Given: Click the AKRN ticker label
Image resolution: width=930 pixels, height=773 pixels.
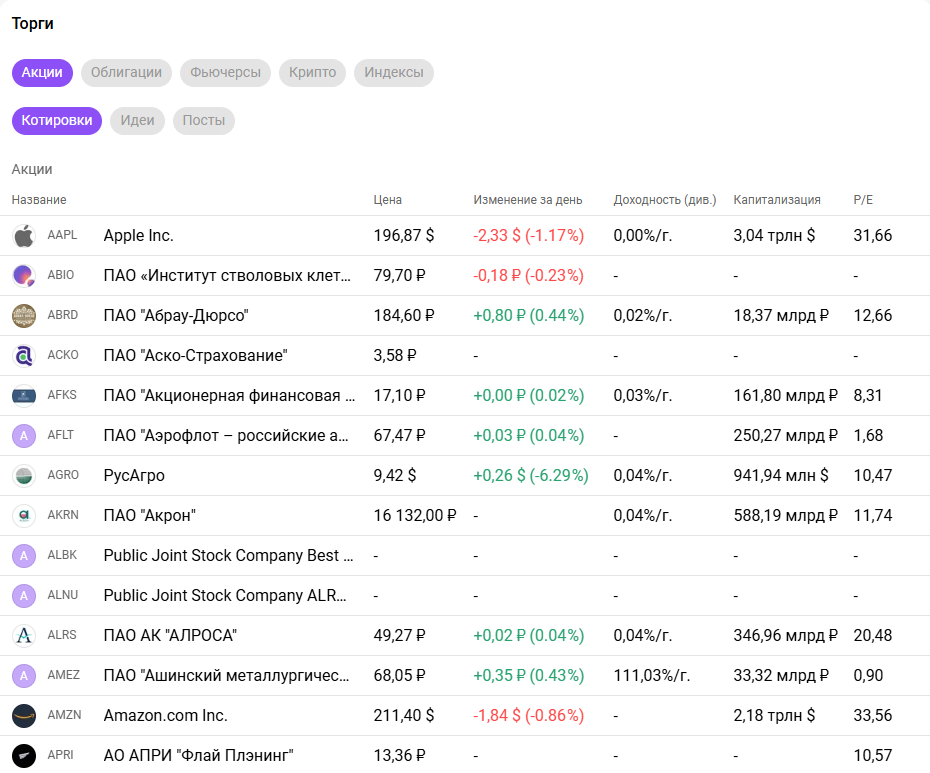Looking at the screenshot, I should [63, 515].
